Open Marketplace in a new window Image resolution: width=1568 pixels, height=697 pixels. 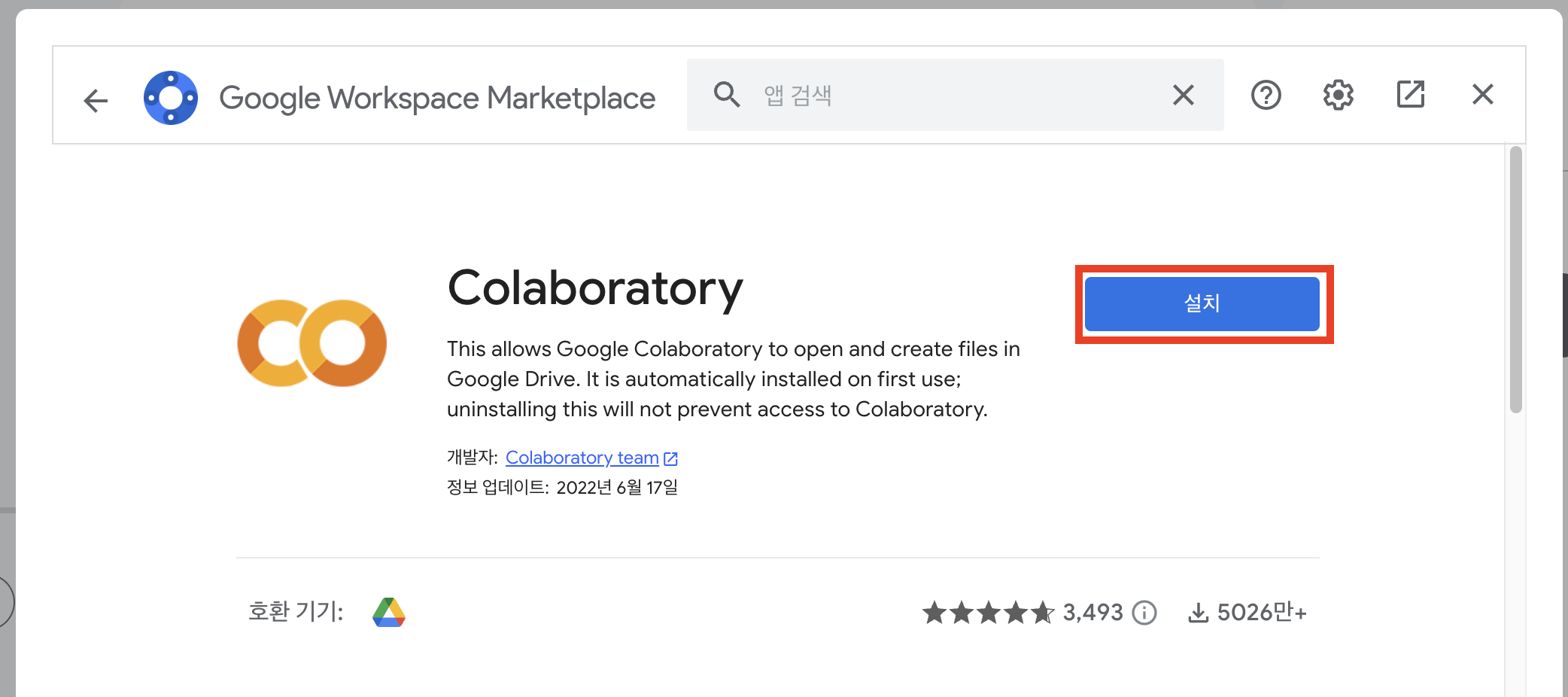[x=1411, y=95]
